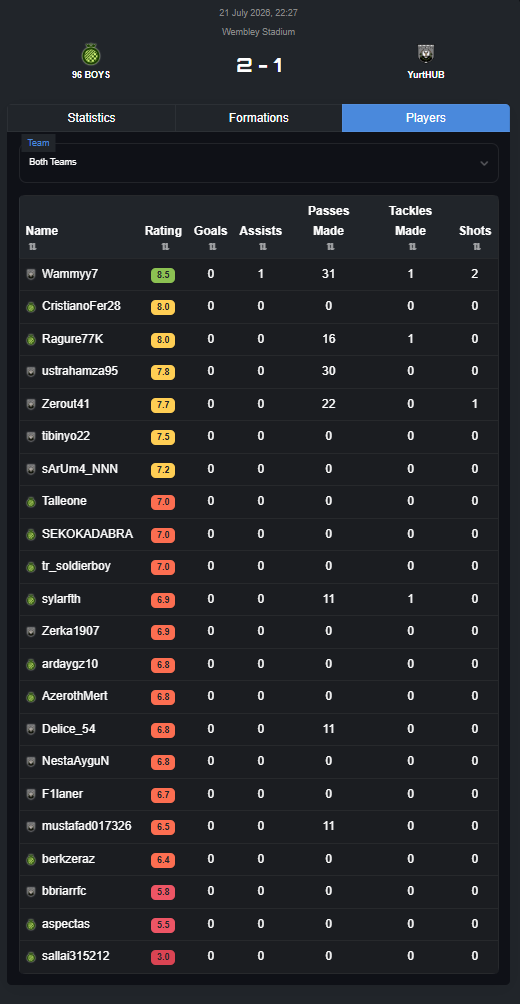Expand Both Teams selection box
Viewport: 520px width, 1004px height.
pos(259,163)
